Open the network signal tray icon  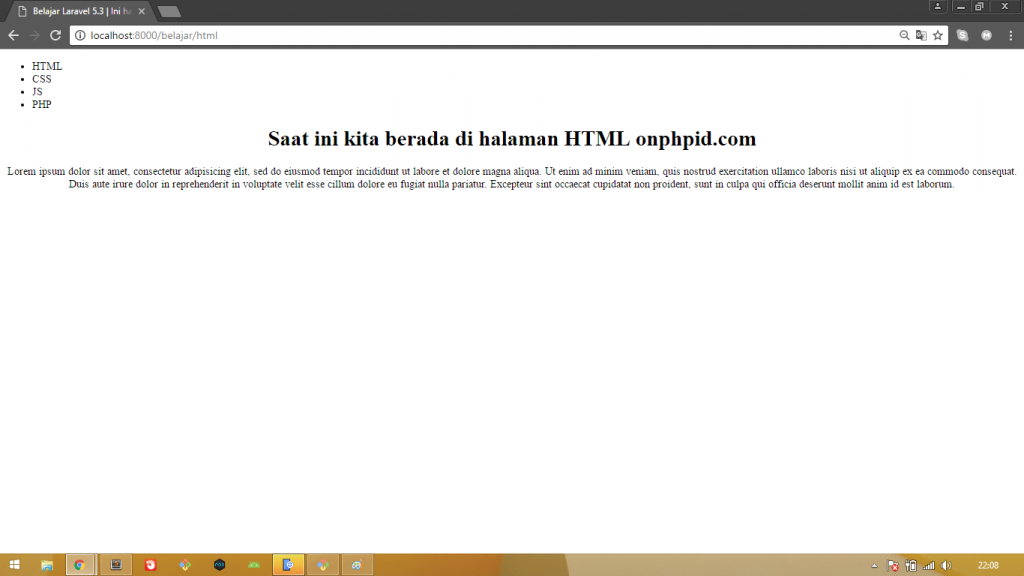(929, 566)
